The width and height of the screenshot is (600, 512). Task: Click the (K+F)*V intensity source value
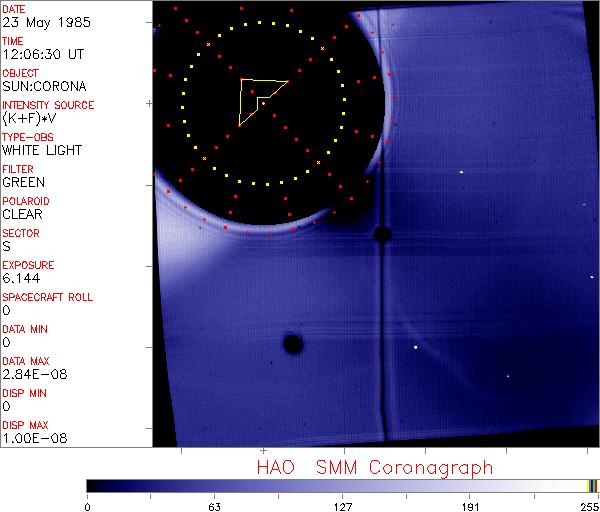click(31, 119)
